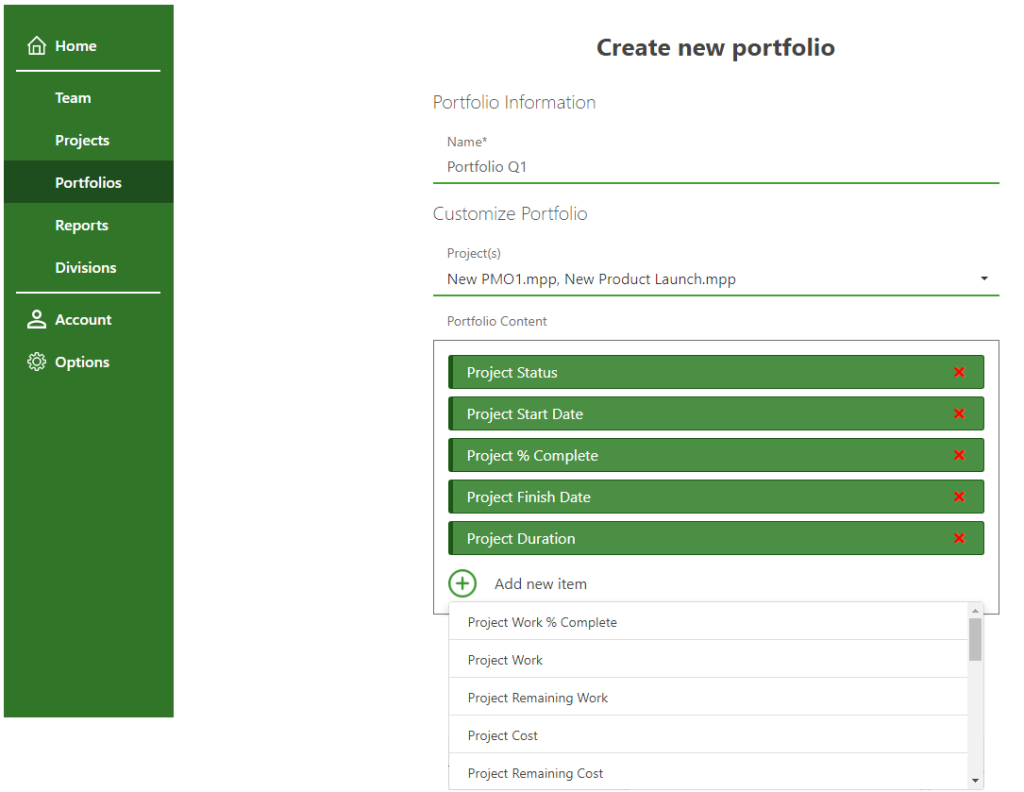The image size is (1024, 792).
Task: Remove Project % Complete via its X icon
Action: tap(959, 455)
